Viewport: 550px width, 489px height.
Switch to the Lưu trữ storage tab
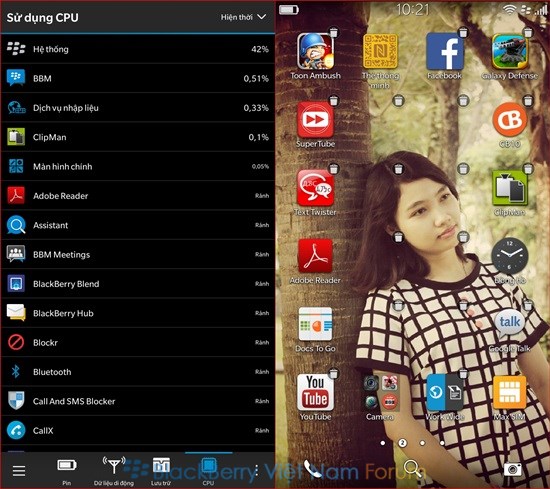click(161, 470)
